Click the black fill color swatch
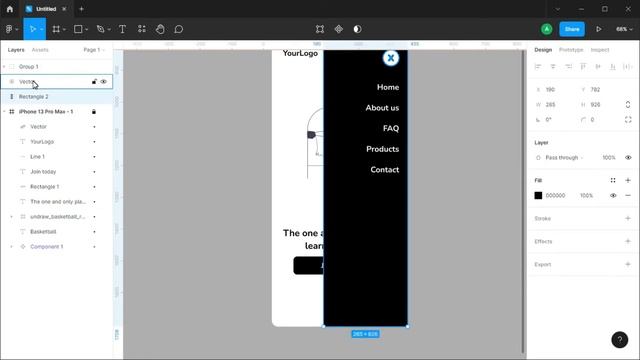Image resolution: width=640 pixels, height=360 pixels. click(x=538, y=196)
